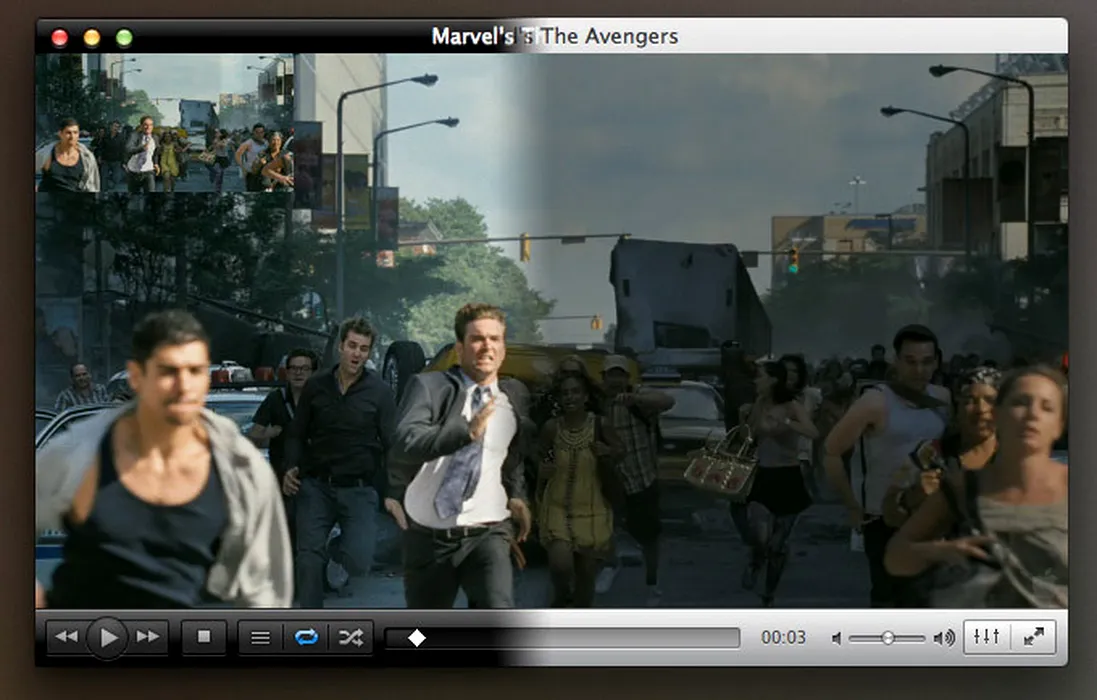Enter fullscreen with the diagonal arrows button

click(x=1033, y=637)
